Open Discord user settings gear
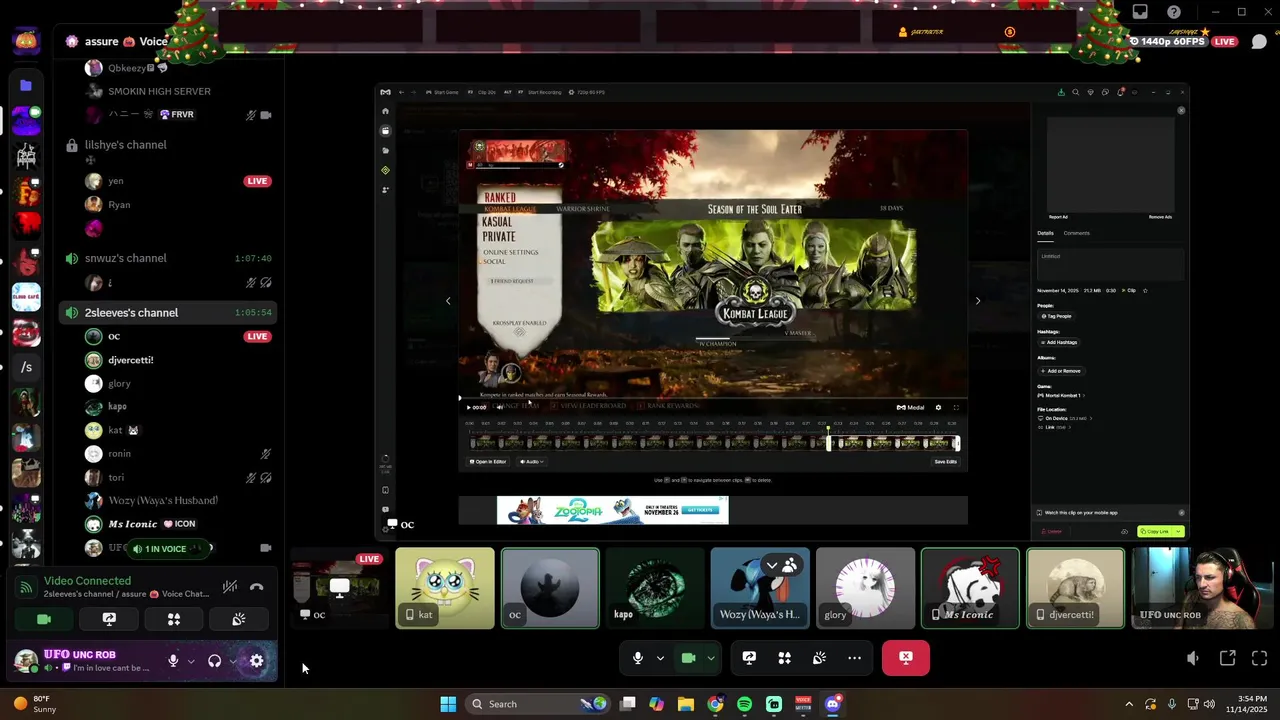 [x=257, y=661]
